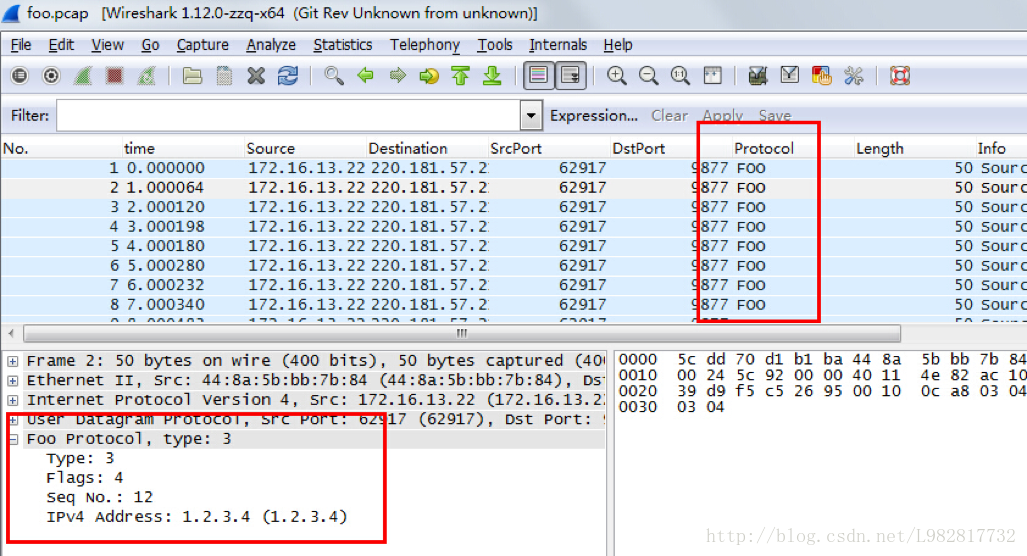Sort by the Destination column header
This screenshot has height=556, width=1027.
pos(426,149)
